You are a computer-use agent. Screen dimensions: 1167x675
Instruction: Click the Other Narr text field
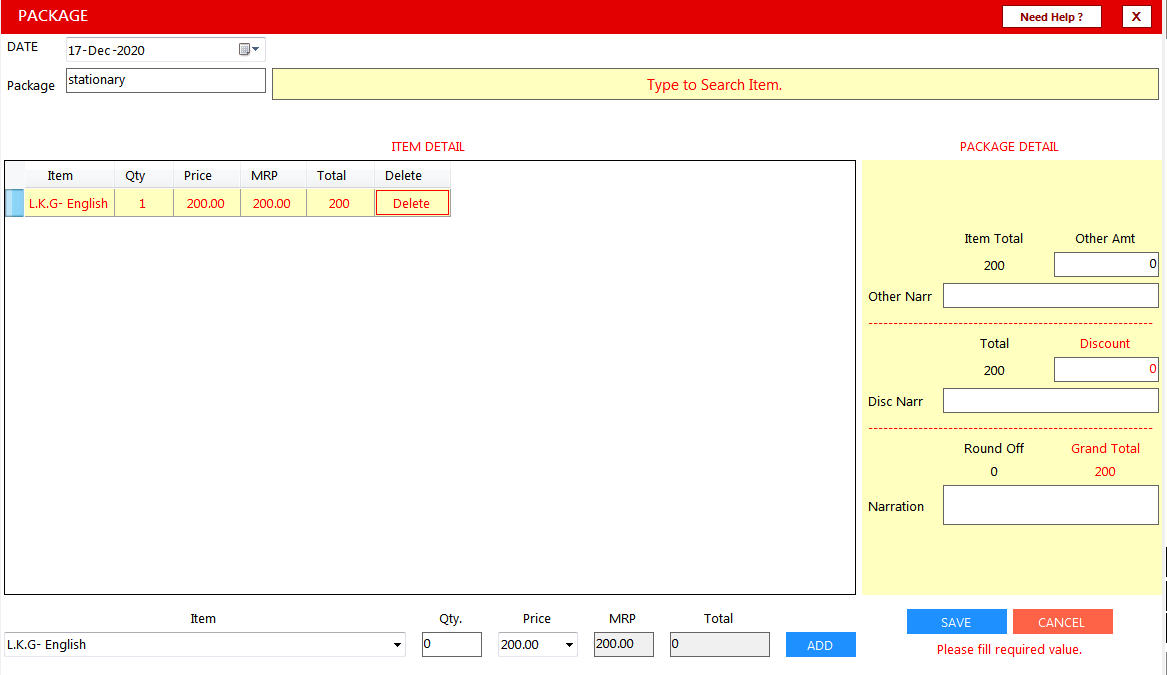coord(1050,295)
